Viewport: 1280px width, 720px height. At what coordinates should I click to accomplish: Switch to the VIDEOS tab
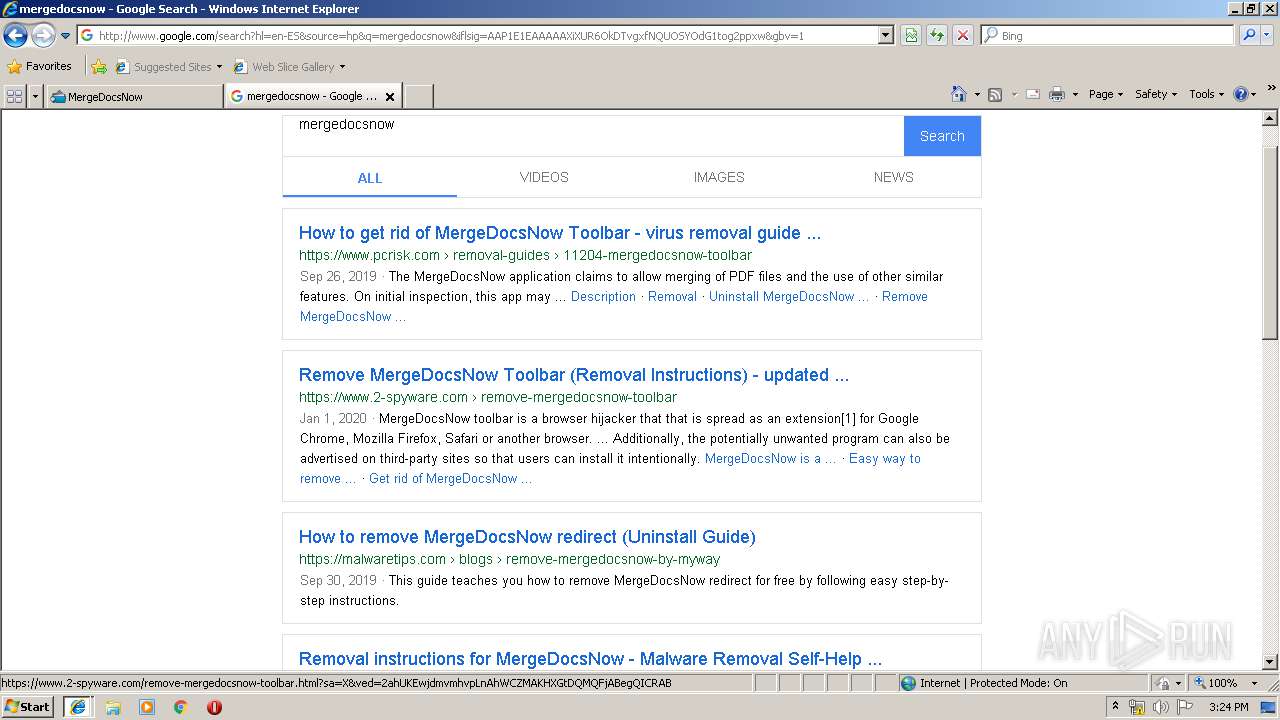[x=544, y=177]
